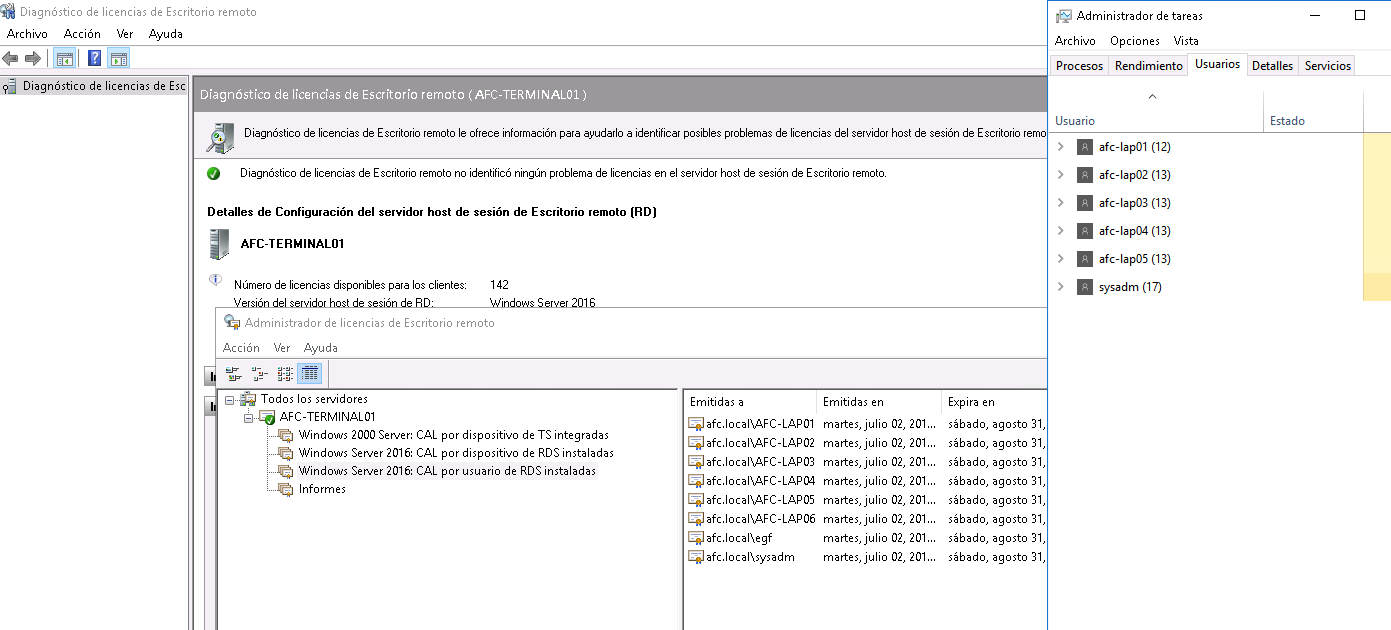Click the Forward arrow in Diagnóstico toolbar
The width and height of the screenshot is (1391, 630).
(33, 58)
